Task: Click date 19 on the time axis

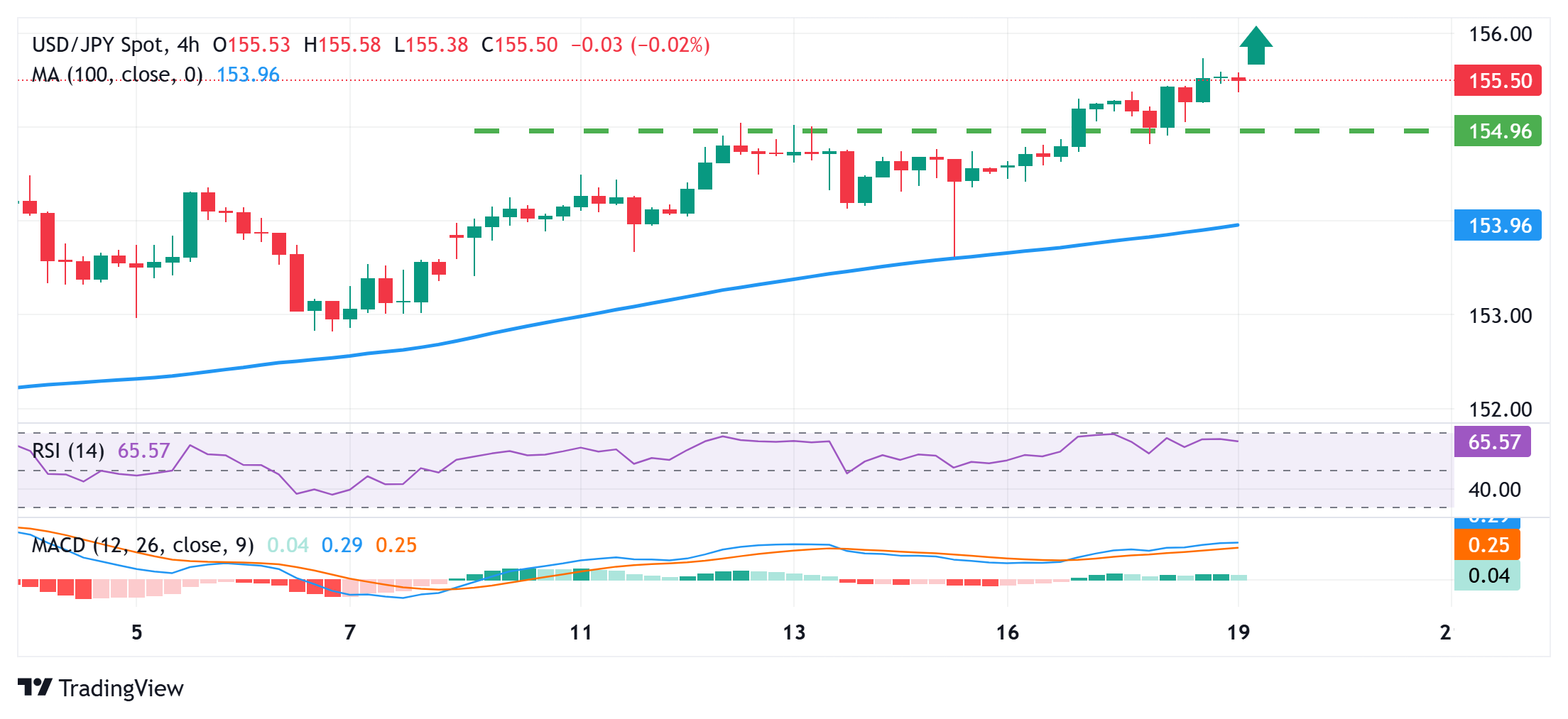Action: [1238, 632]
